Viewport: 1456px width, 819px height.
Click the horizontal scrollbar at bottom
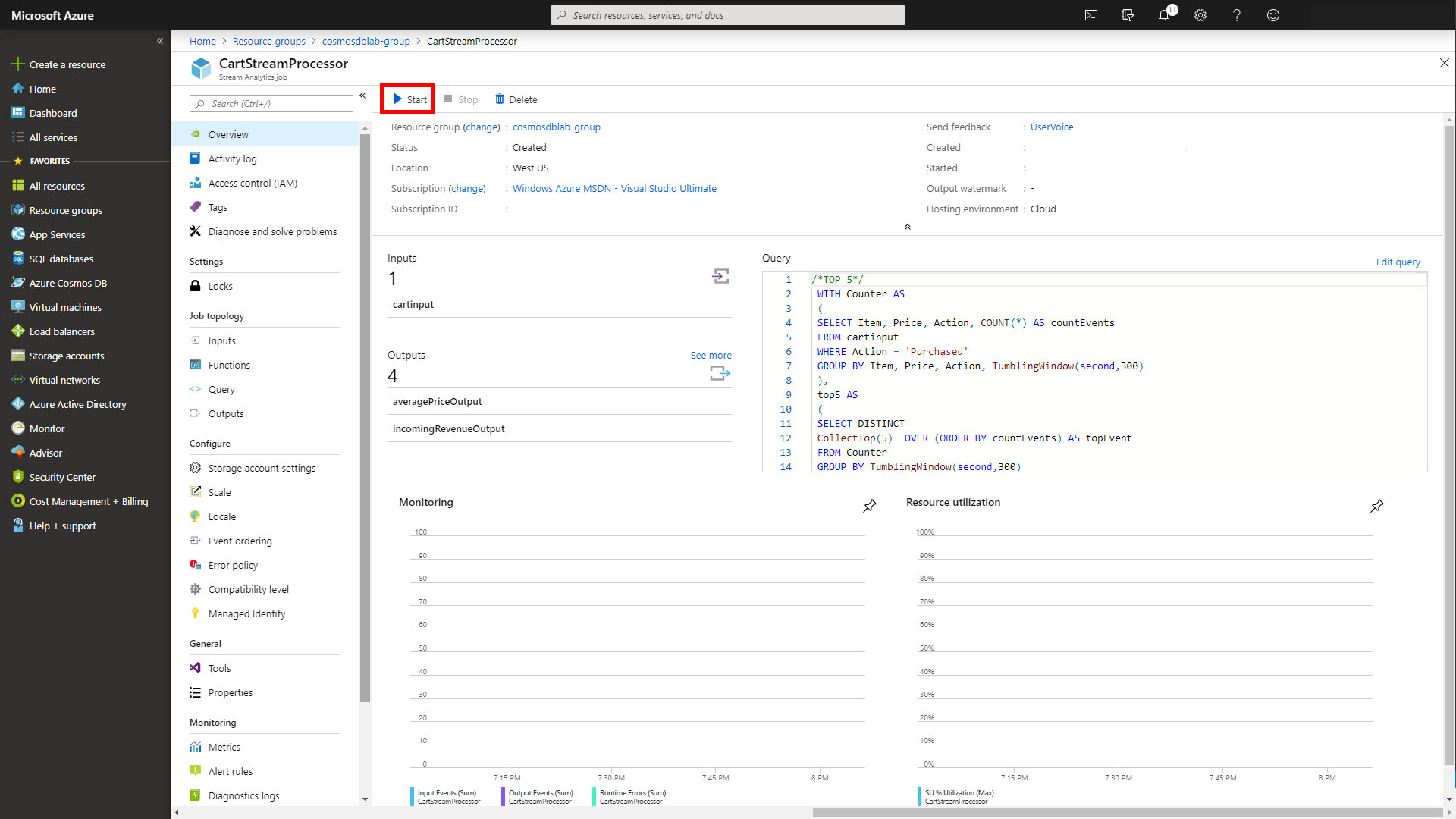point(1126,813)
